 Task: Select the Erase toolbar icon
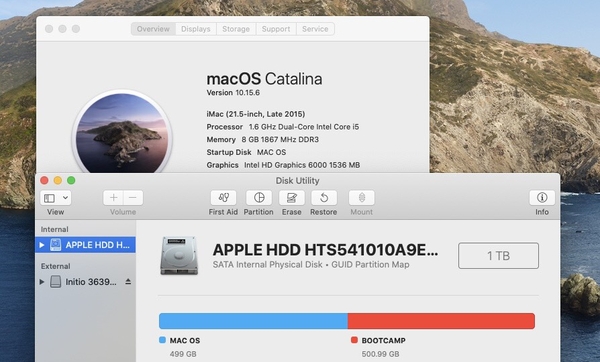coord(292,198)
